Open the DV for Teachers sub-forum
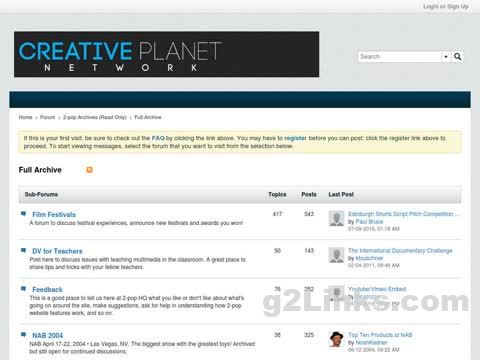Screen dimensions: 480x360 coord(57,251)
